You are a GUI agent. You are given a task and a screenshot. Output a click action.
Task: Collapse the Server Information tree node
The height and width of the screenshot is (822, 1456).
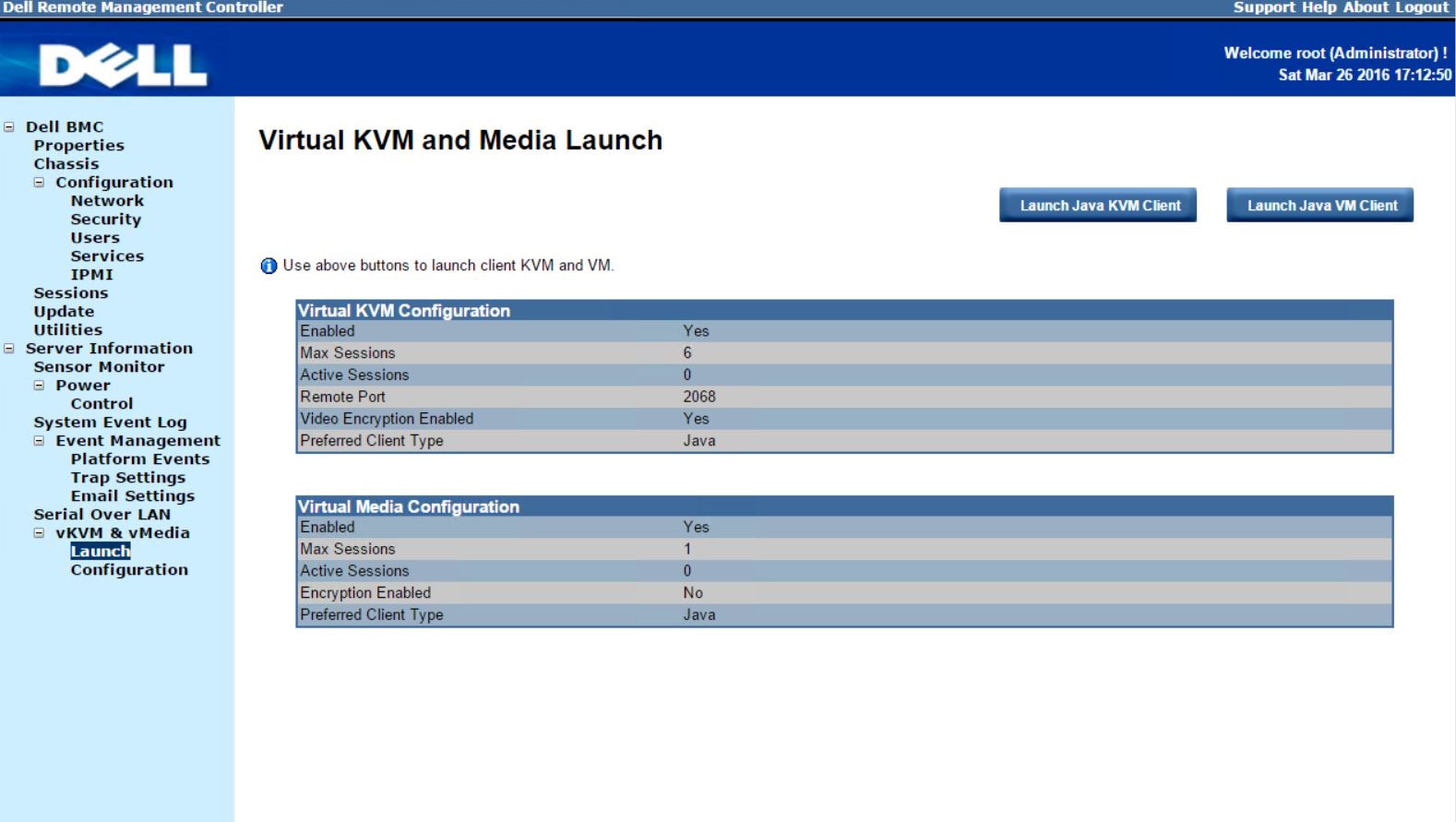click(x=9, y=349)
